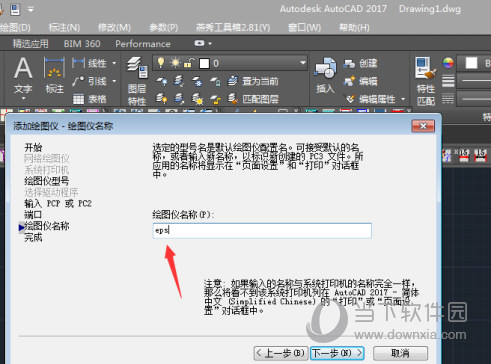This screenshot has width=491, height=364.
Task: Click 置为当前 make current layer
Action: click(x=252, y=81)
